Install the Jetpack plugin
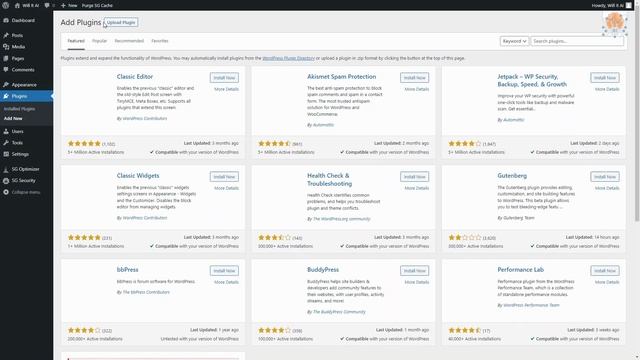 click(604, 78)
